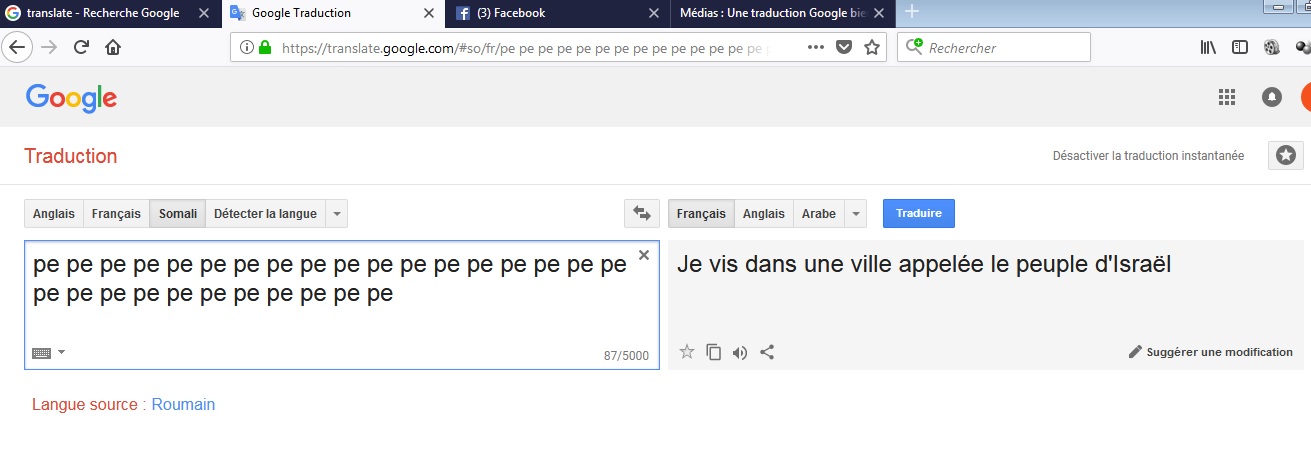Toggle the browser sidebar view
Viewport: 1311px width, 465px height.
point(1240,47)
